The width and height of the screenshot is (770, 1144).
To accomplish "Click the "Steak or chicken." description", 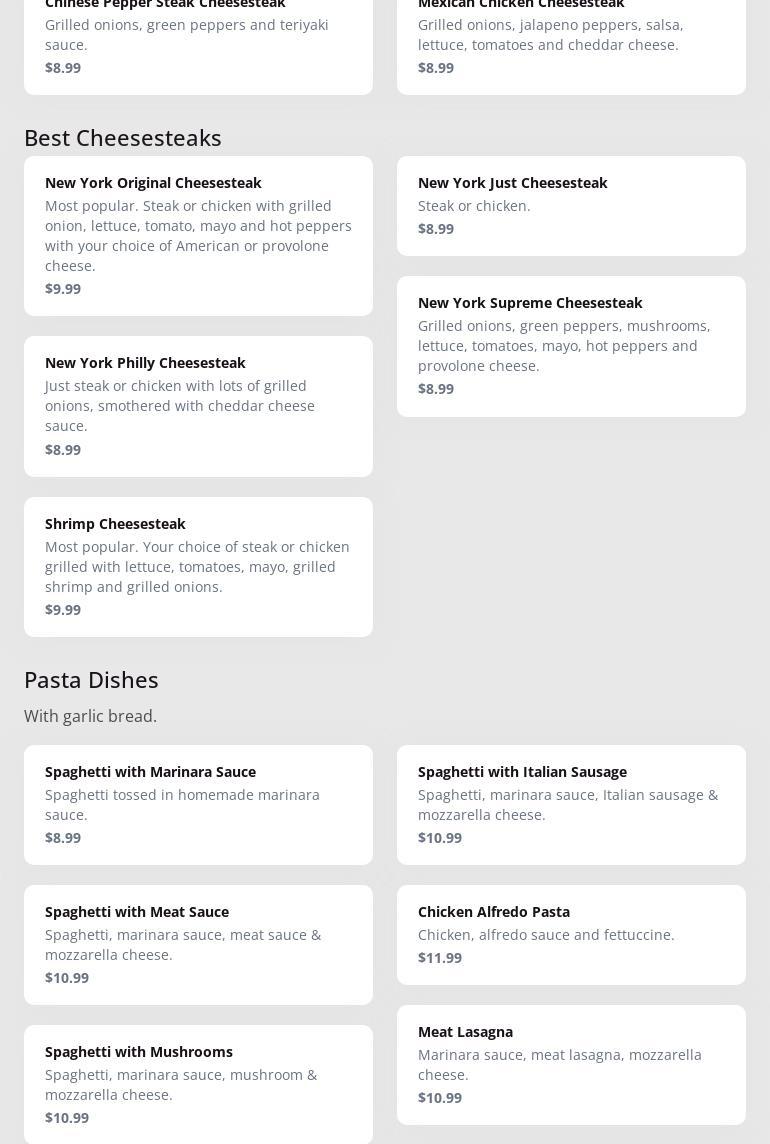I will click(474, 205).
